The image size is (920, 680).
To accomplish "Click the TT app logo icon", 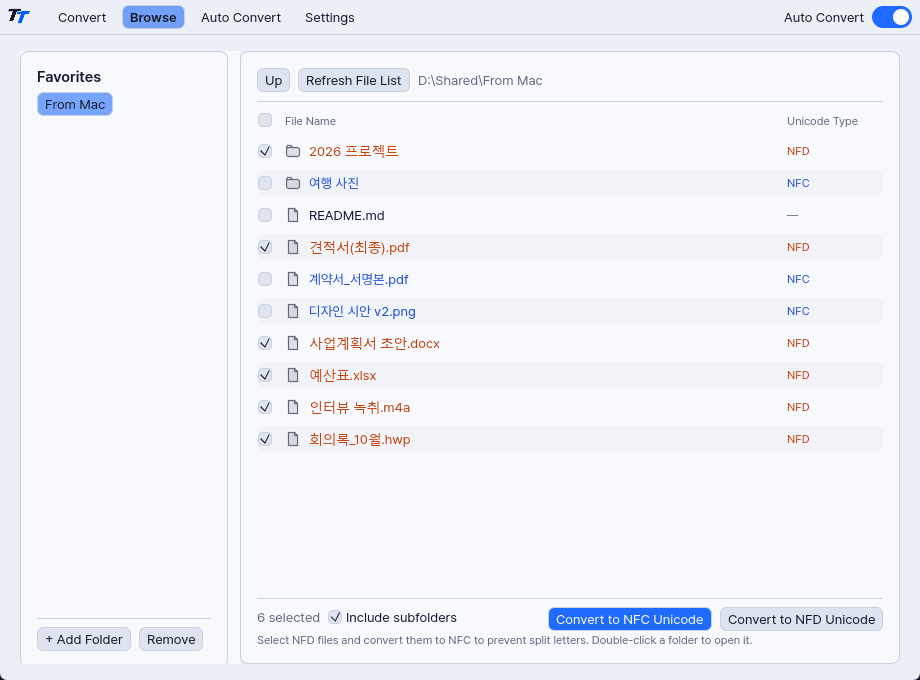I will click(x=19, y=16).
